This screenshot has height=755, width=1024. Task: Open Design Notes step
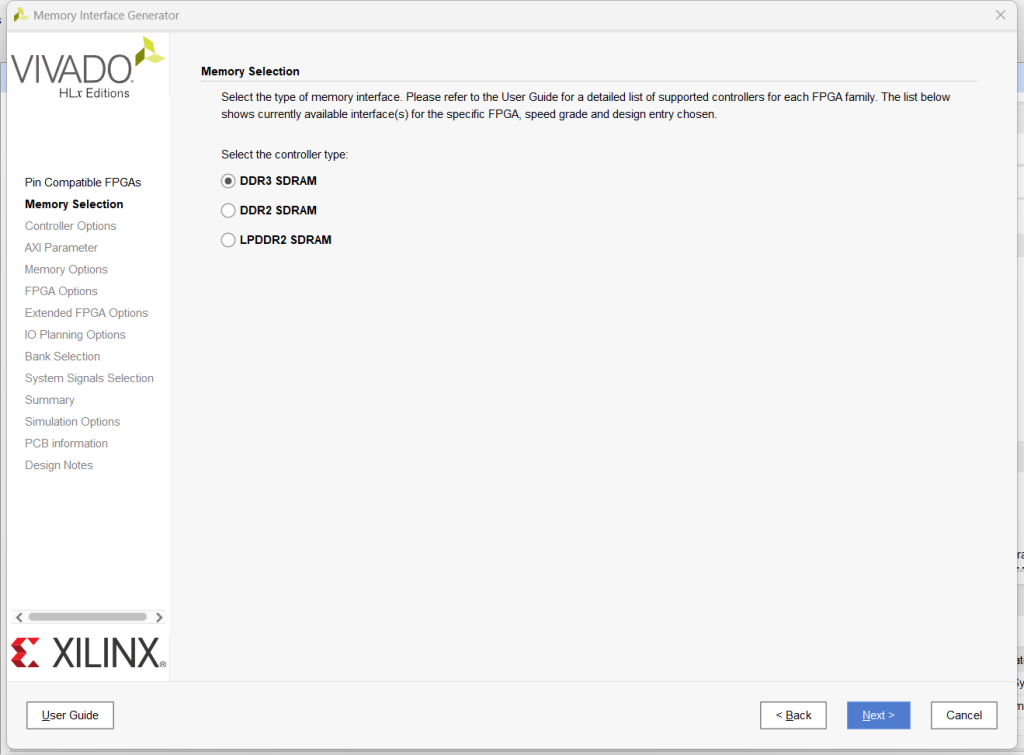pos(59,465)
